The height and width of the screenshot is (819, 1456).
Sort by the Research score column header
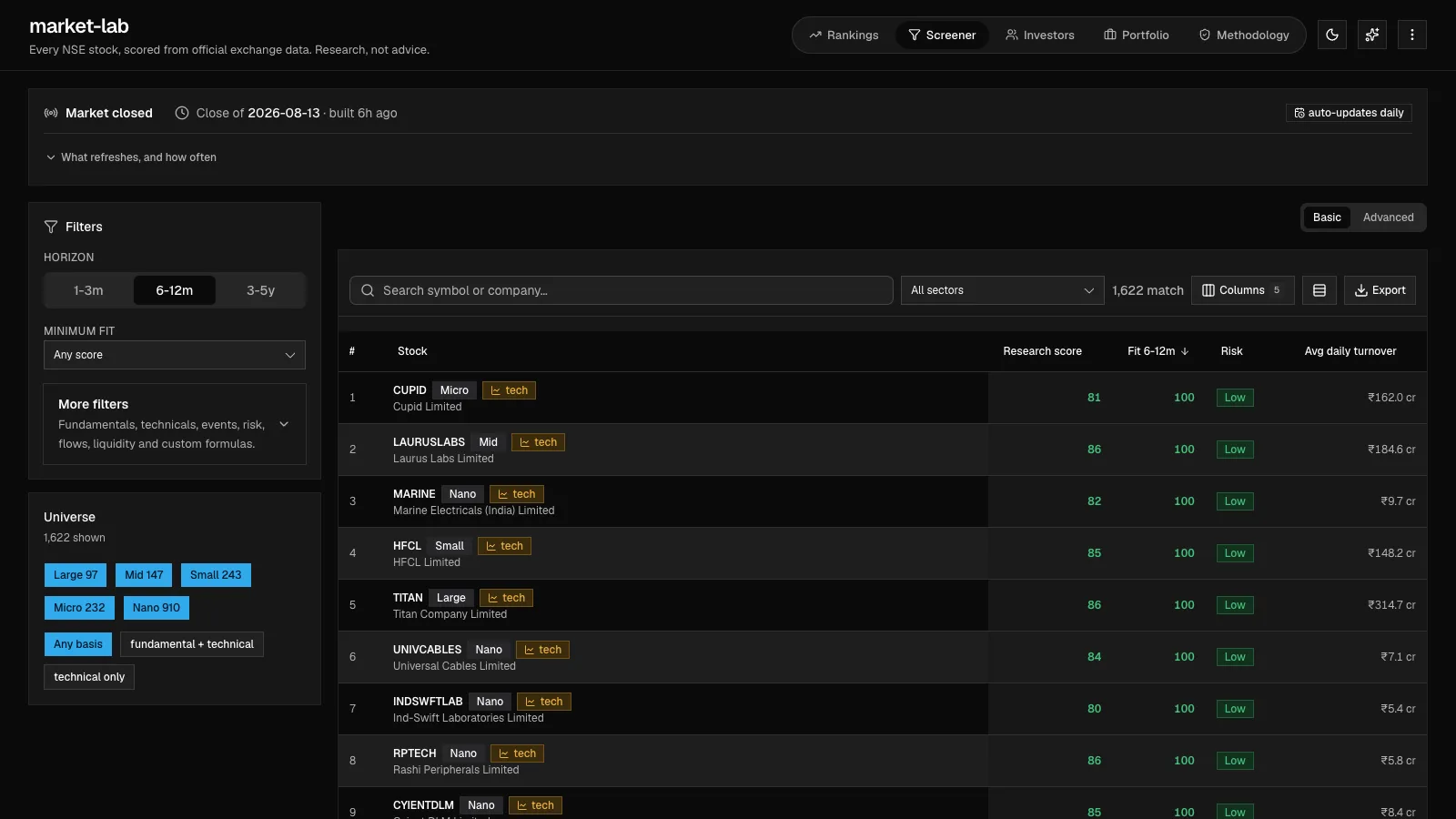point(1042,351)
